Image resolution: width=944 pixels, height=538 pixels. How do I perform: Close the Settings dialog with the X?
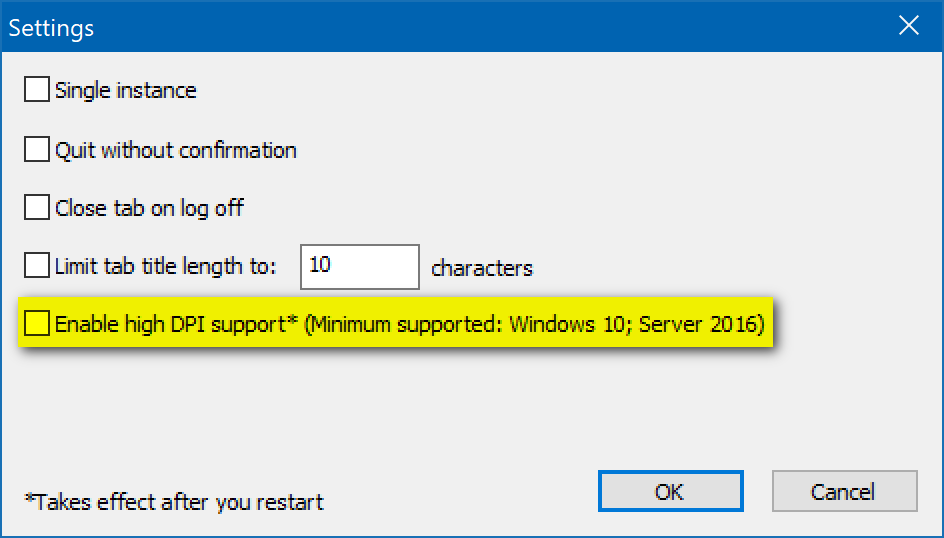click(x=908, y=26)
